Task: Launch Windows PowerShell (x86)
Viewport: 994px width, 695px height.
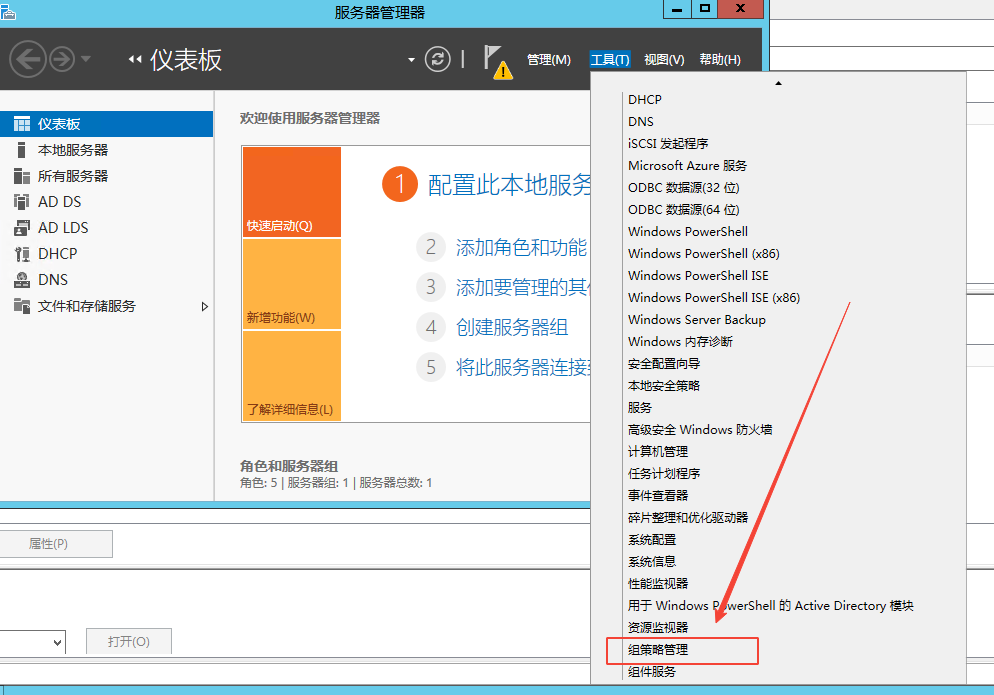Action: 704,254
